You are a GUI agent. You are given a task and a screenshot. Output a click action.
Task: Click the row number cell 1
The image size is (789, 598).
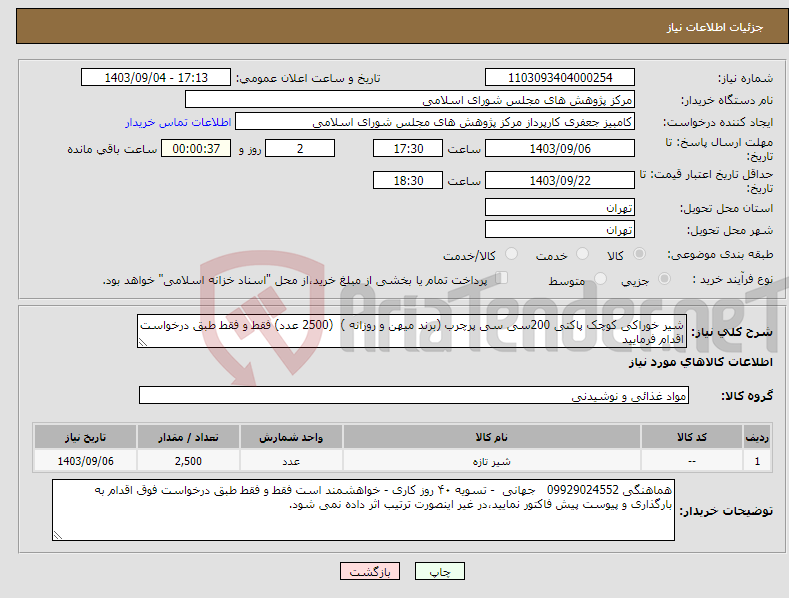coord(757,461)
